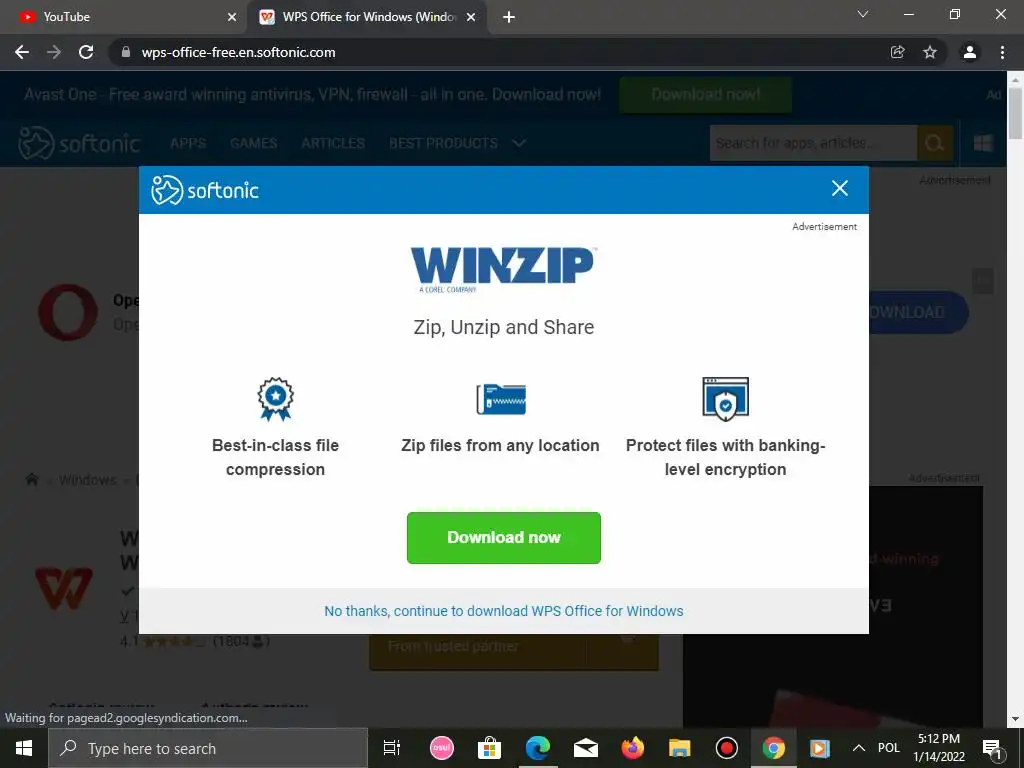
Task: Click the Windows breadcrumb link
Action: coord(88,480)
